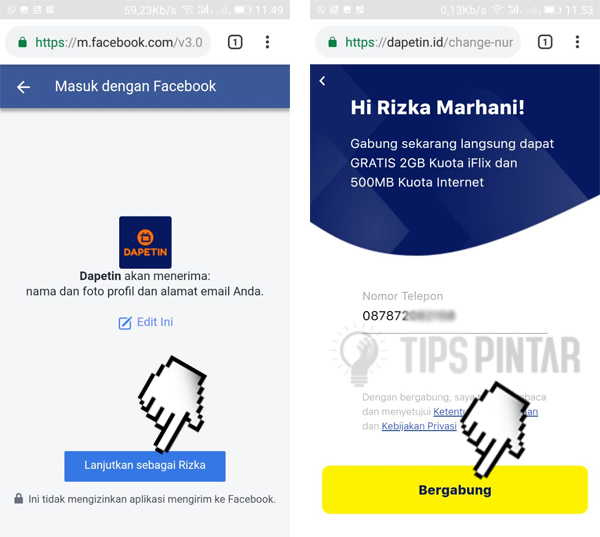Open the tab switcher in the Dapetin browser

(x=545, y=42)
